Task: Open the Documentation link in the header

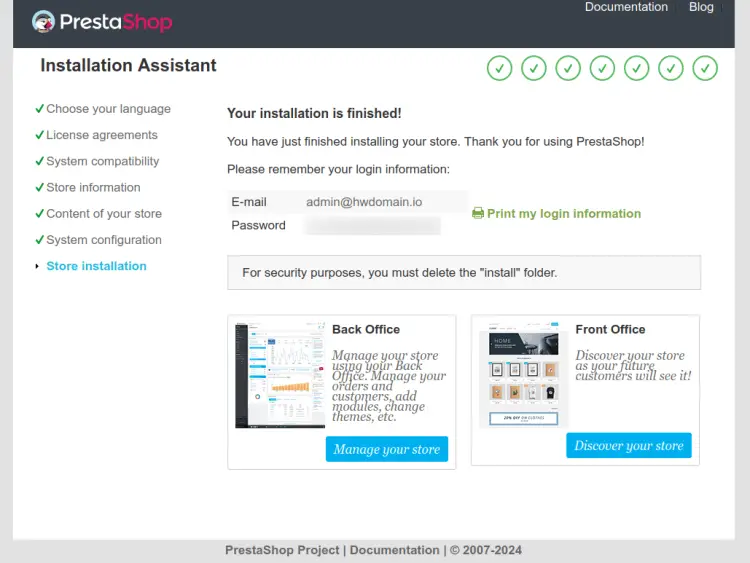Action: [x=626, y=7]
